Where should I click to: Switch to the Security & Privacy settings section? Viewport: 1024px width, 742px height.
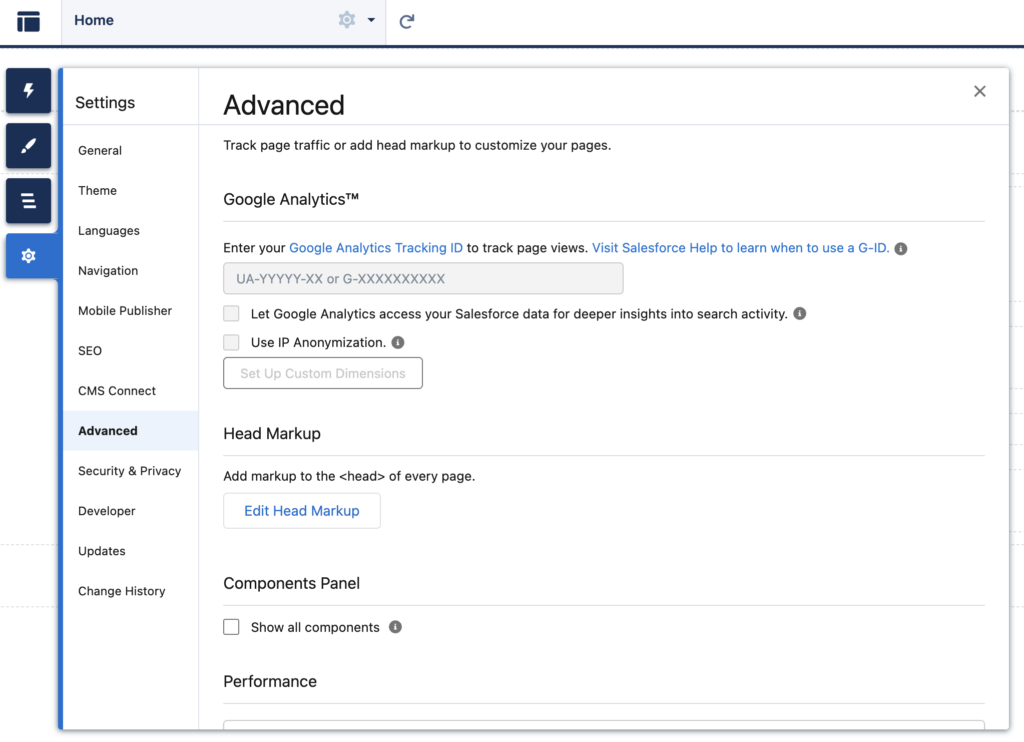(x=130, y=471)
